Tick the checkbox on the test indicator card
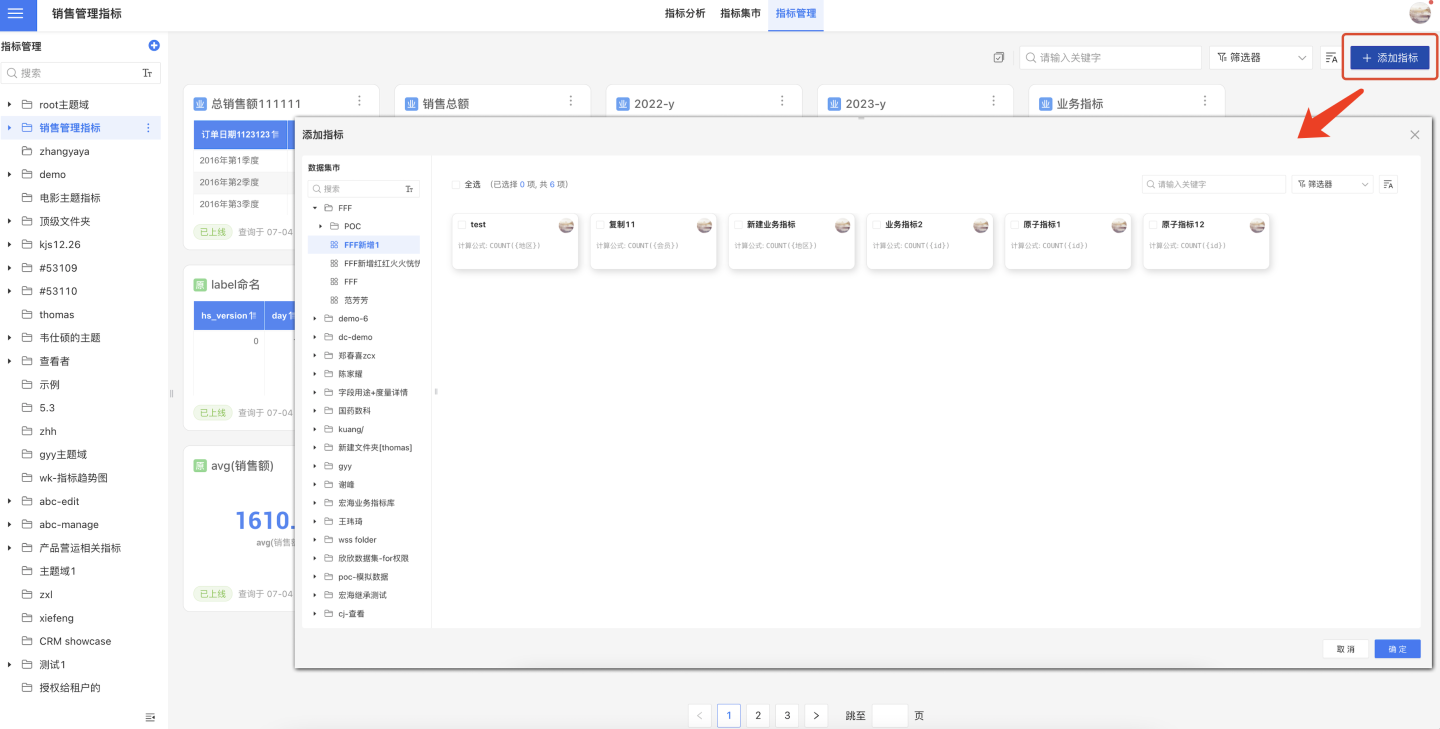 [x=462, y=225]
